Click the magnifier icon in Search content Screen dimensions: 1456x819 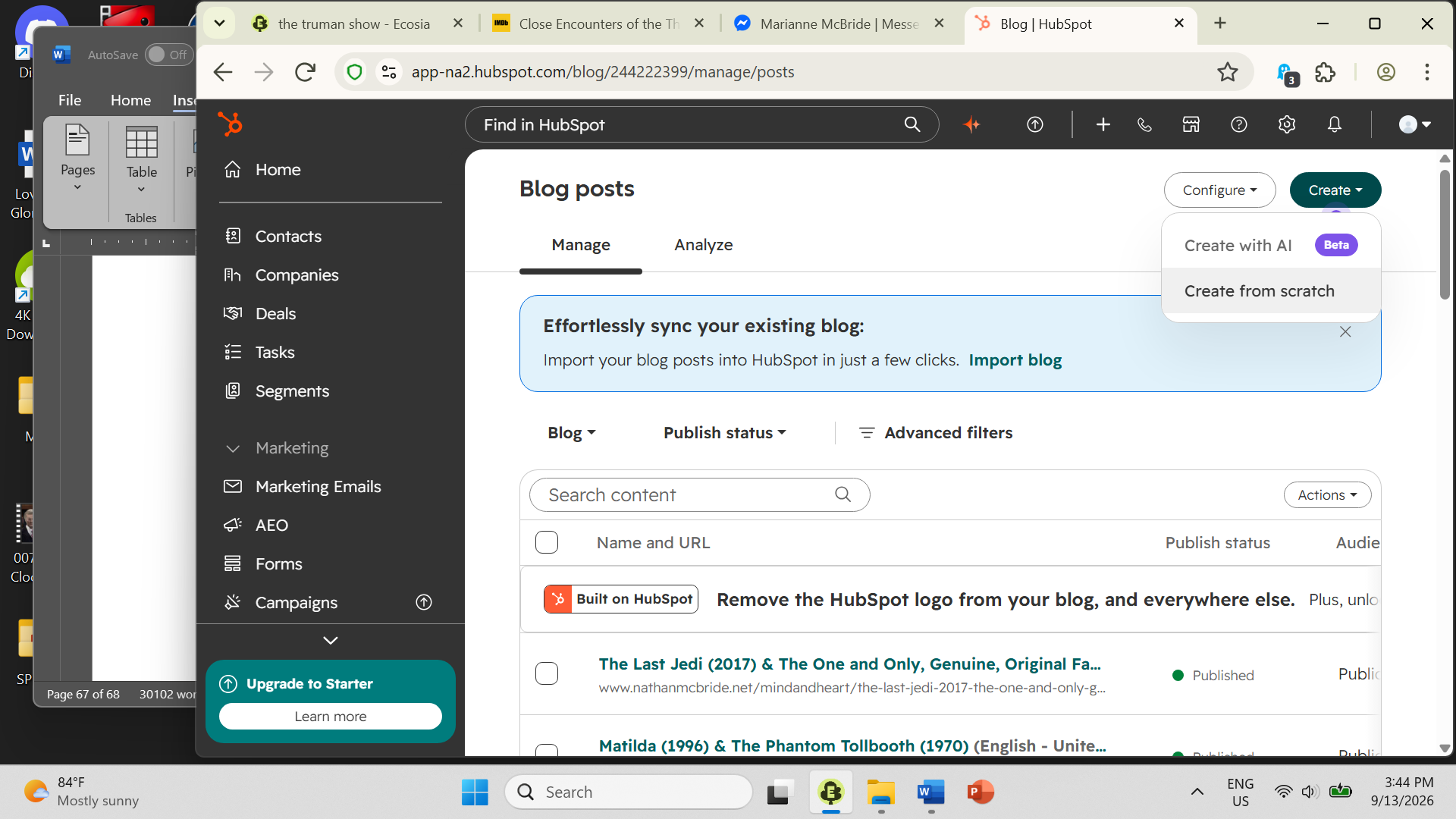(843, 494)
